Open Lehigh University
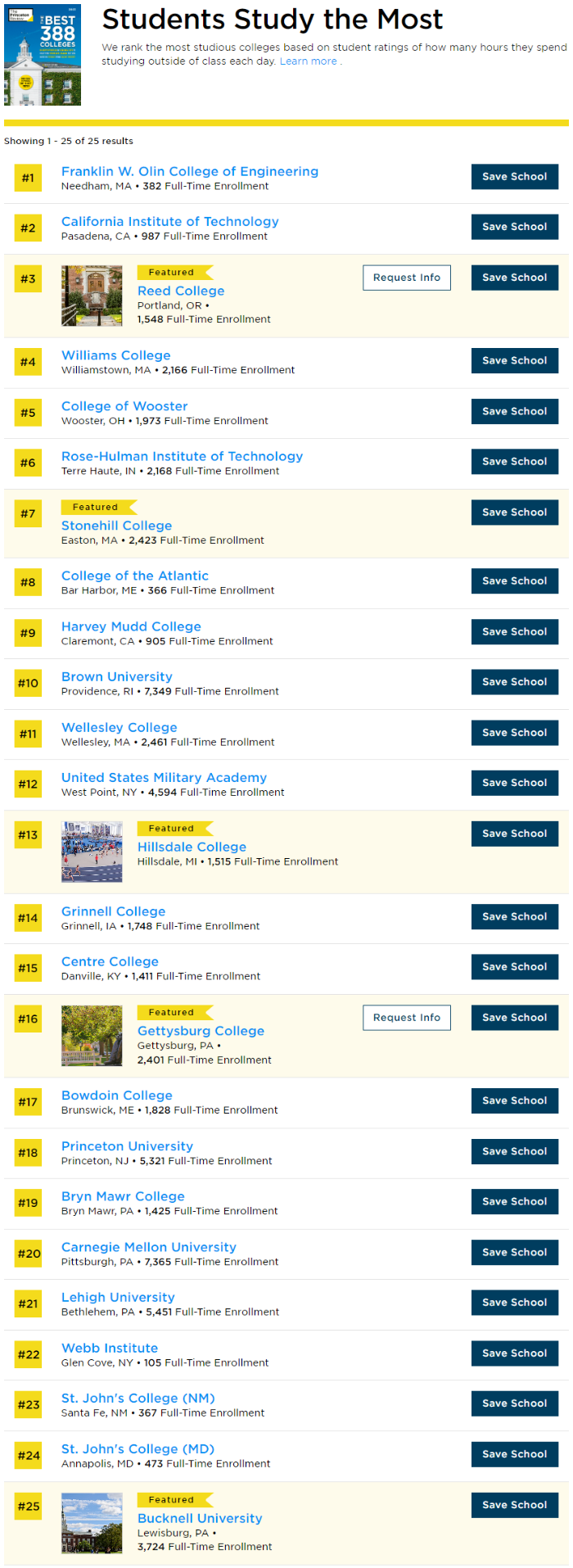Viewport: 573px width, 1568px height. [x=118, y=1298]
